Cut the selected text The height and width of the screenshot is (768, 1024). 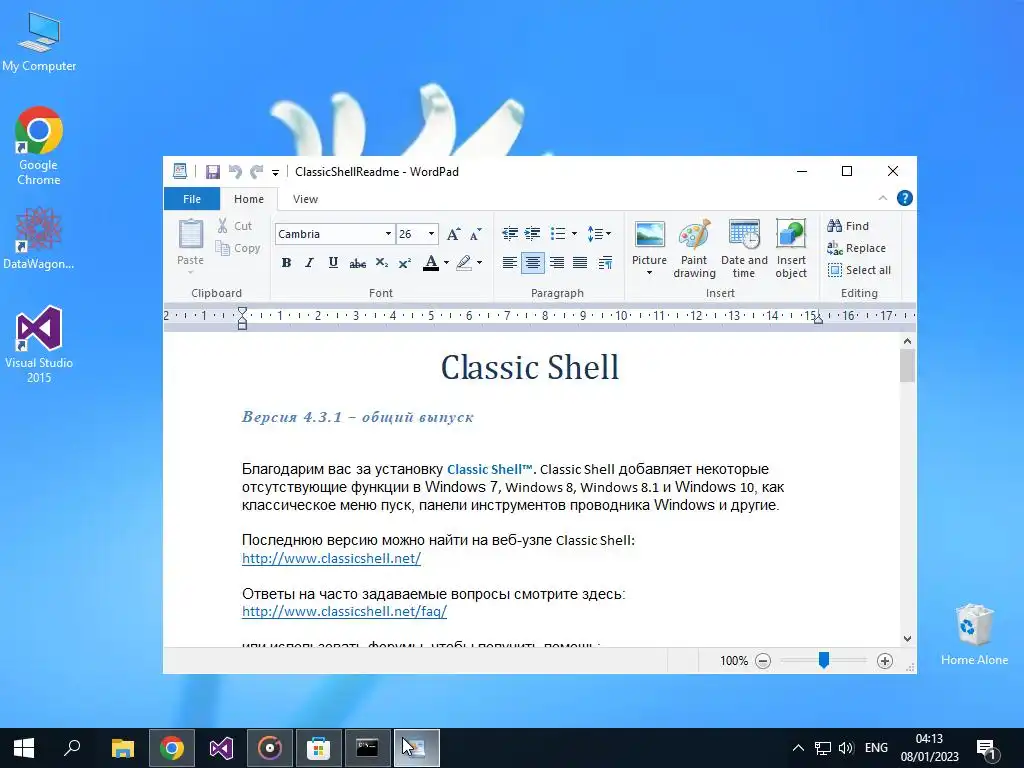(x=235, y=226)
